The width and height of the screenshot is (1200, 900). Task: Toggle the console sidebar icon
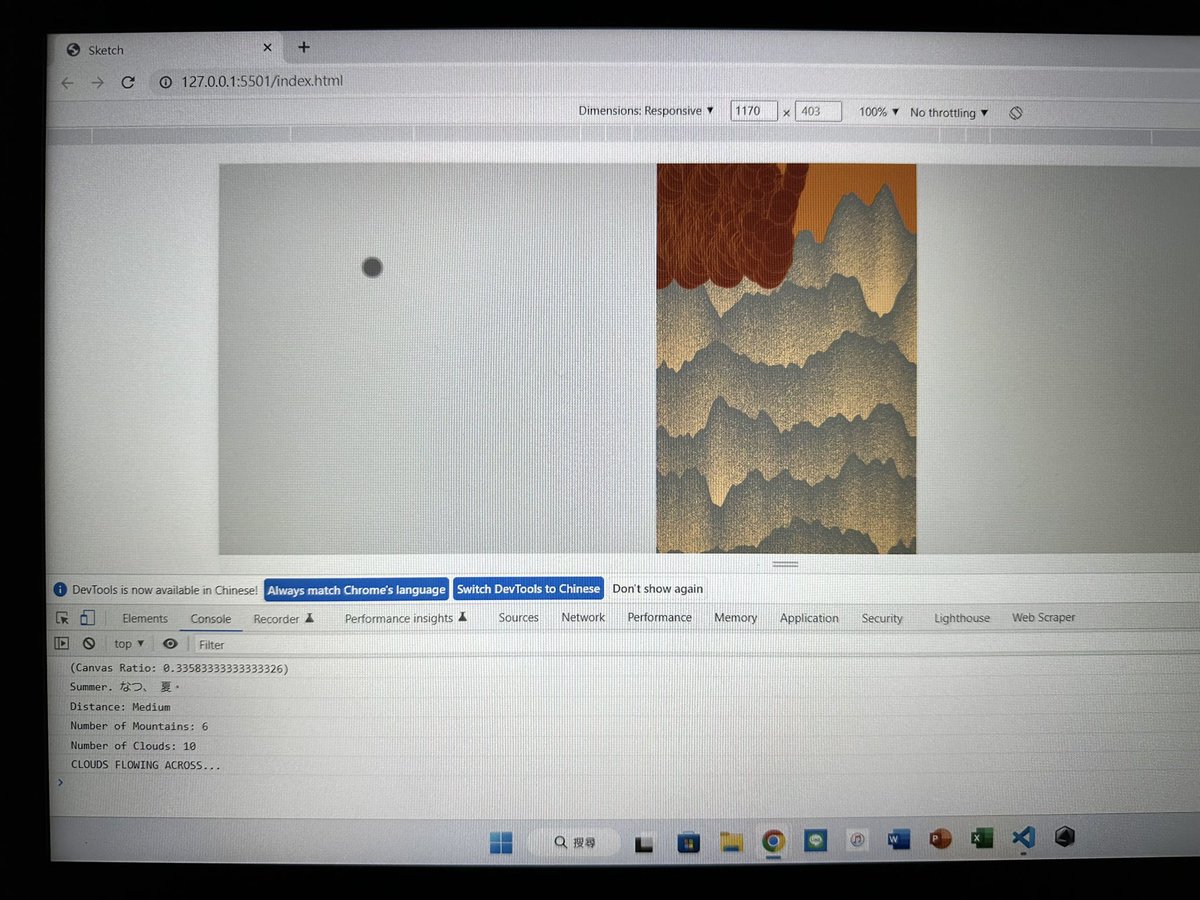62,644
